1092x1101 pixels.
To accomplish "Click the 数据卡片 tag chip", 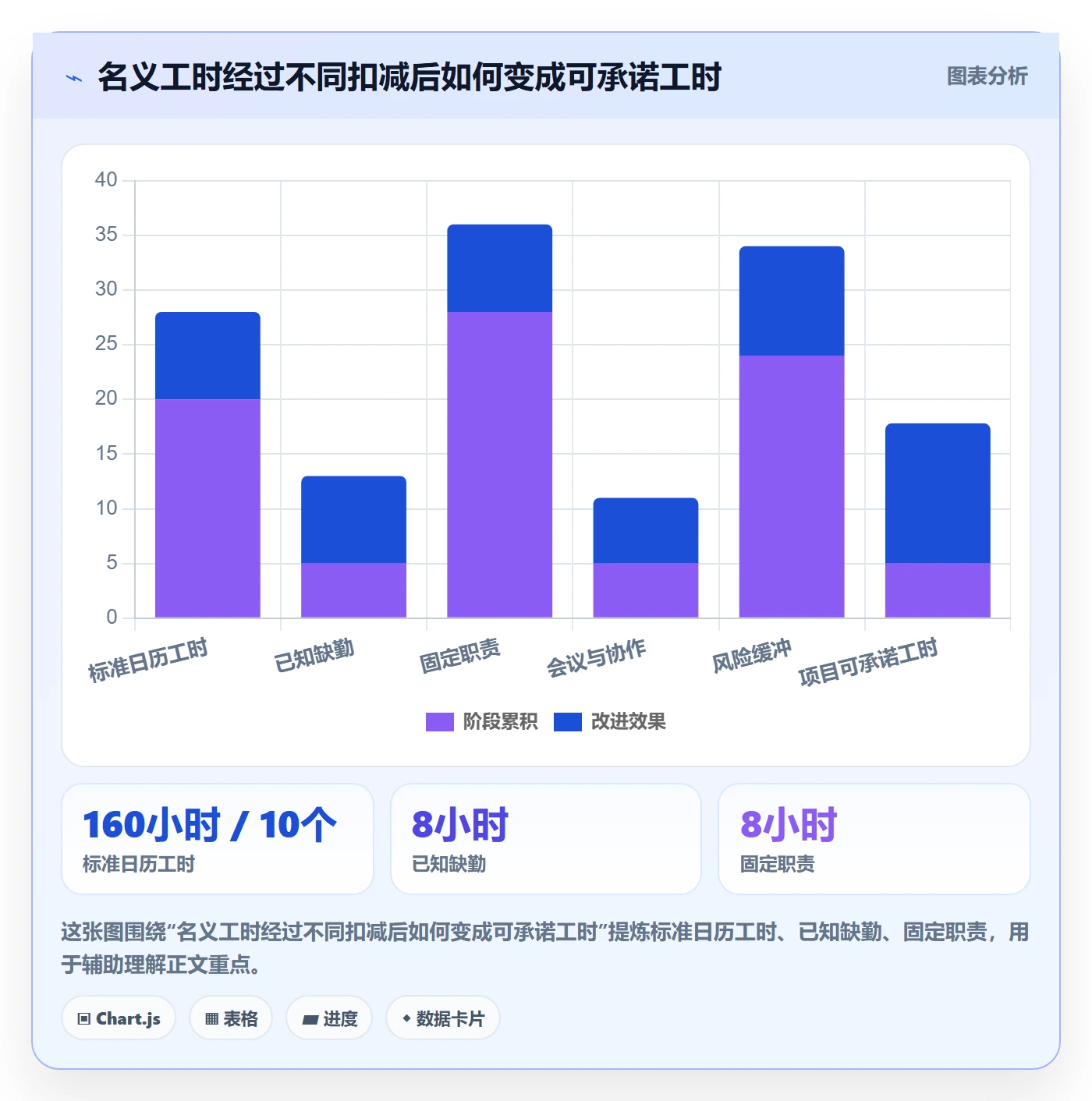I will coord(443,1018).
